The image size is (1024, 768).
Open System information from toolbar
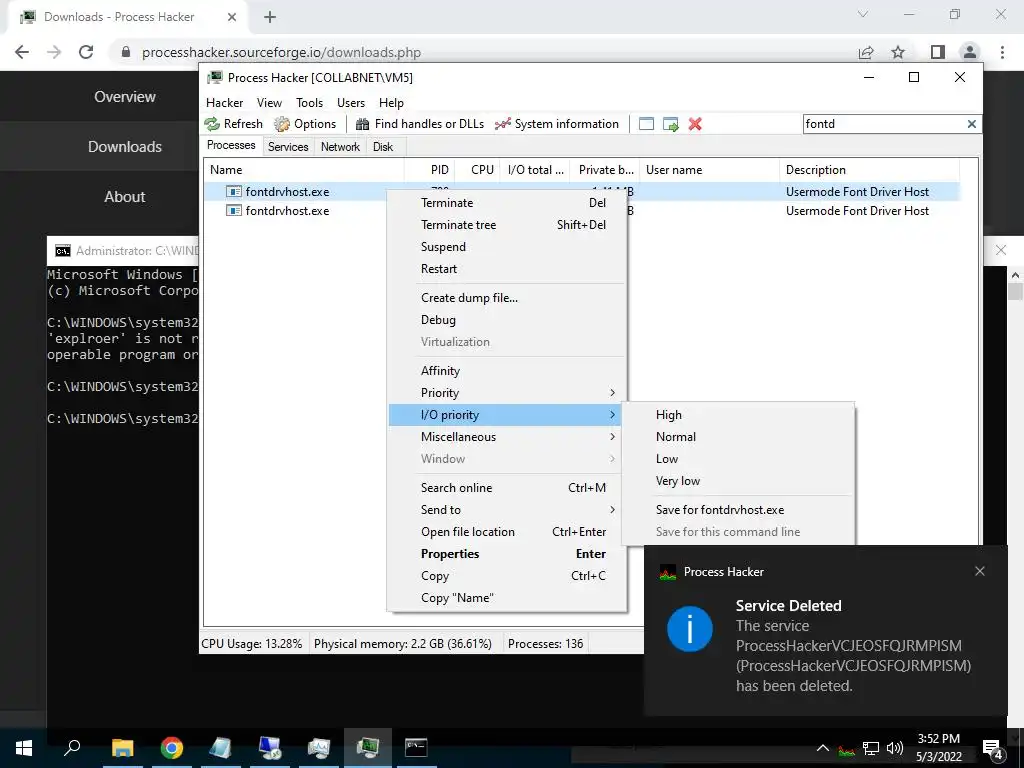pos(557,124)
